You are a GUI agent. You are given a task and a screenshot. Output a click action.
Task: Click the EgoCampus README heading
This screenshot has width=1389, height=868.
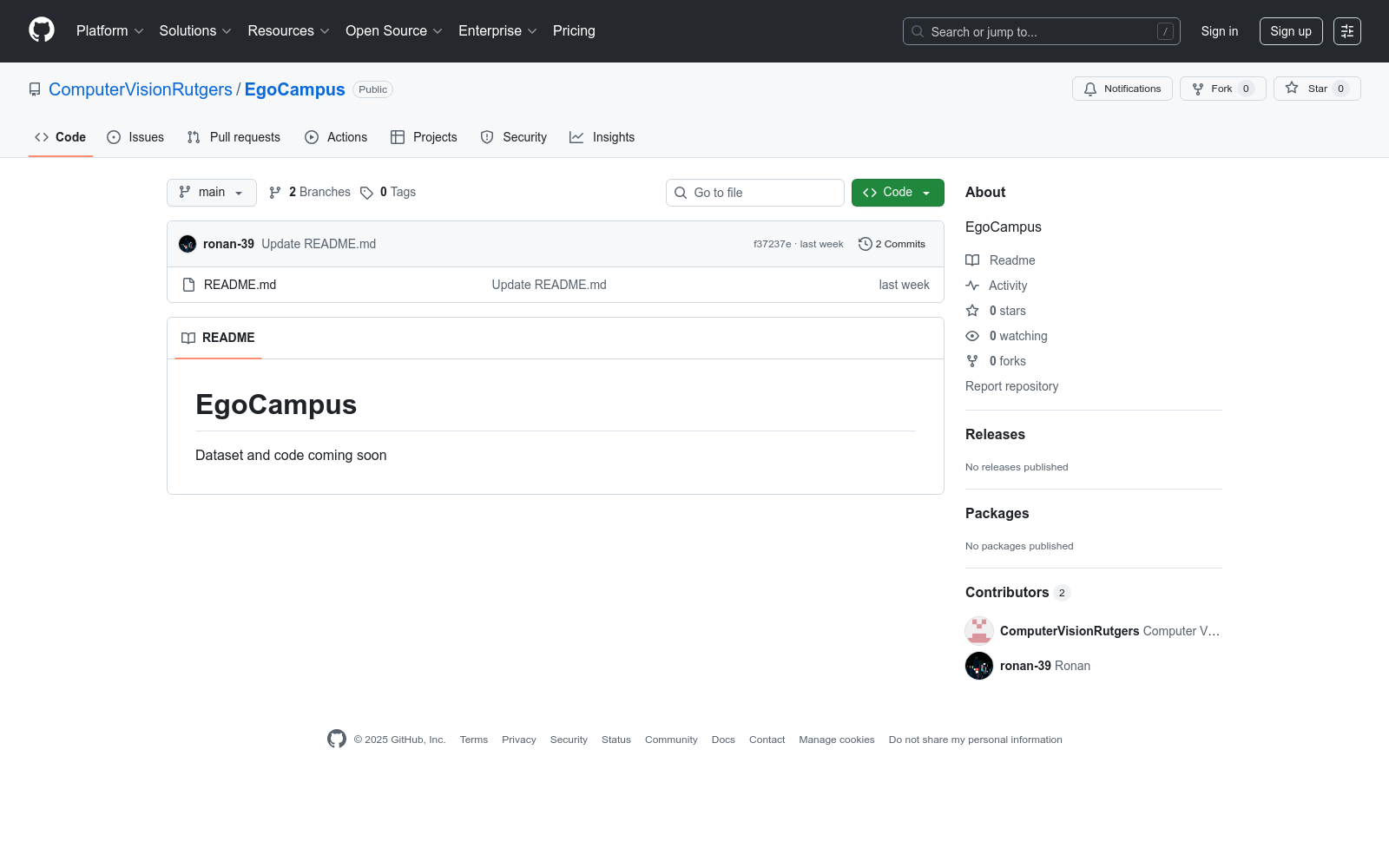pyautogui.click(x=276, y=404)
